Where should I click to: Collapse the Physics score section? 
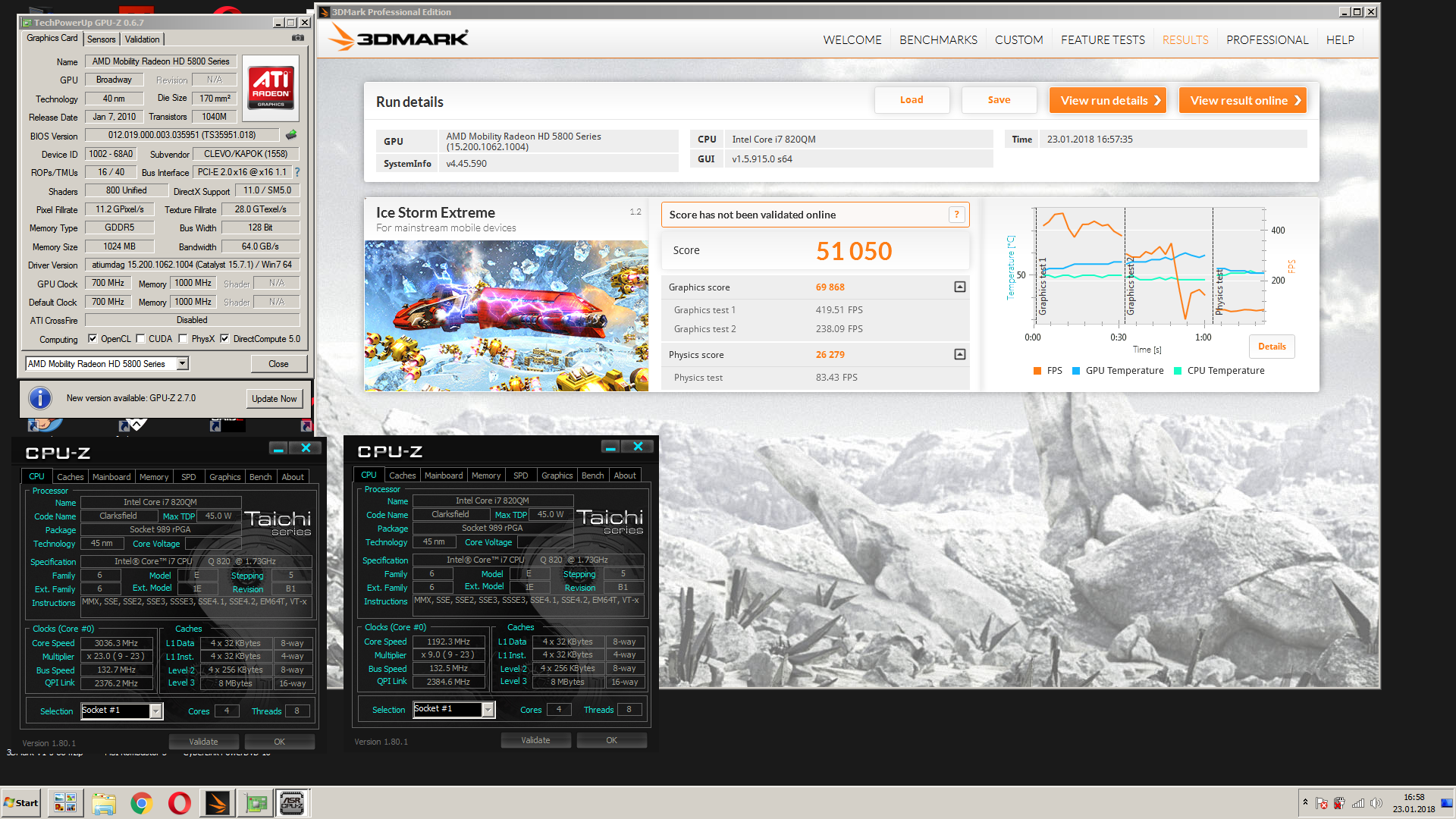coord(960,354)
